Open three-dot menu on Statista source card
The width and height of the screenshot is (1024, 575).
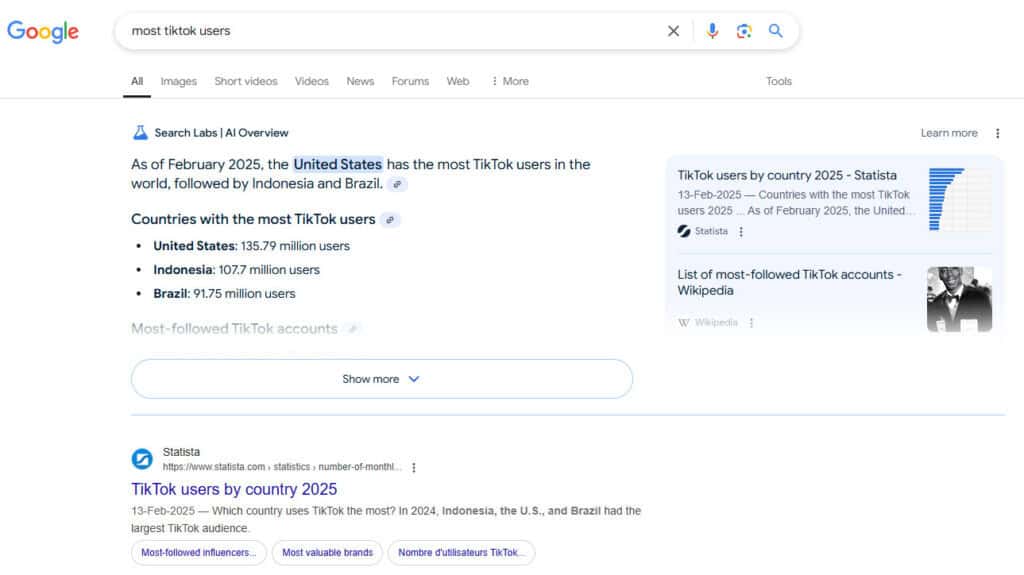click(741, 232)
